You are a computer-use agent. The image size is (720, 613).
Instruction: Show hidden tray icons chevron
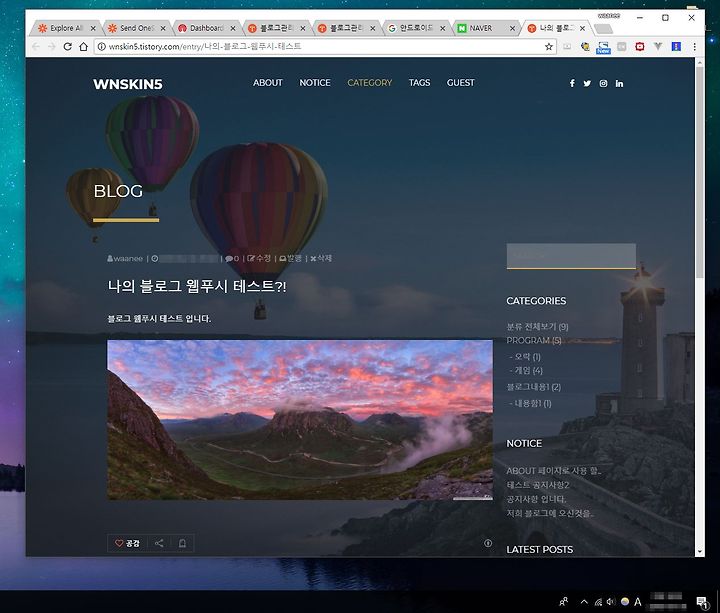pos(584,602)
